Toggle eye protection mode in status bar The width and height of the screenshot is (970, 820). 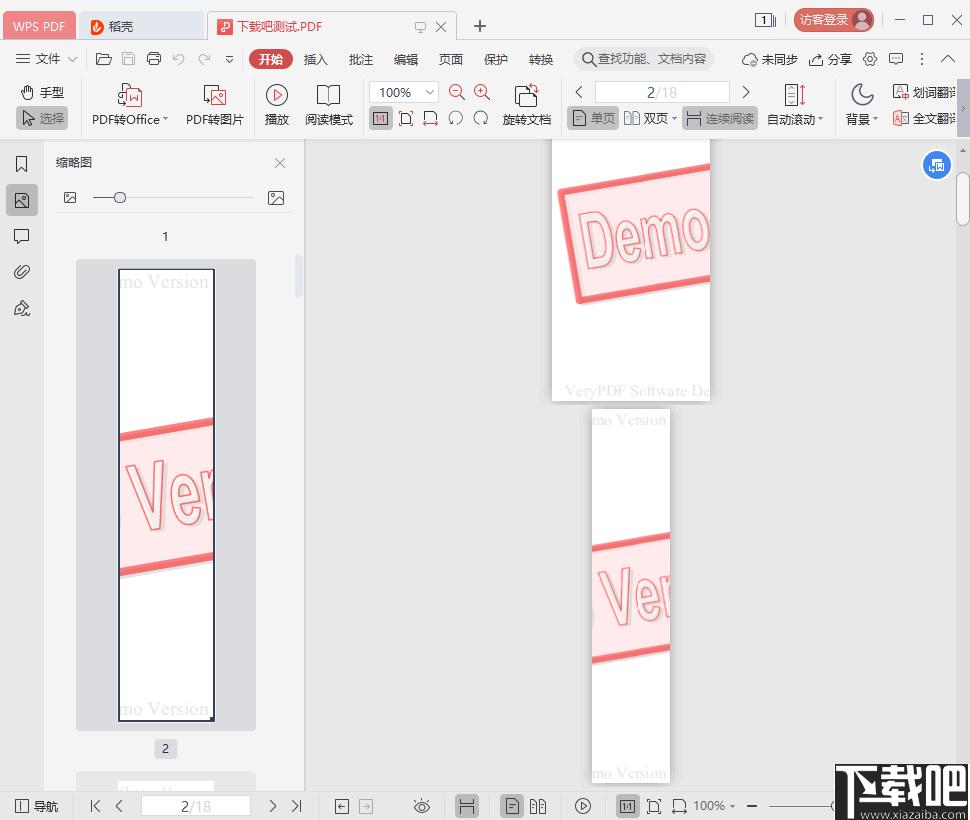422,806
